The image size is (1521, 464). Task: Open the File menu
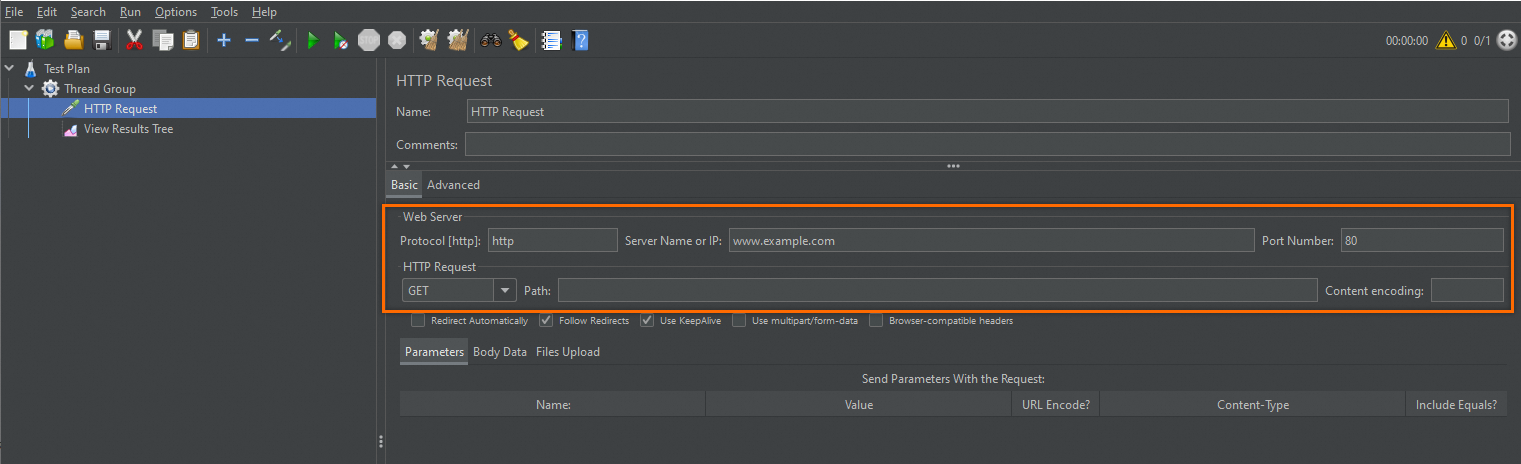click(x=14, y=12)
